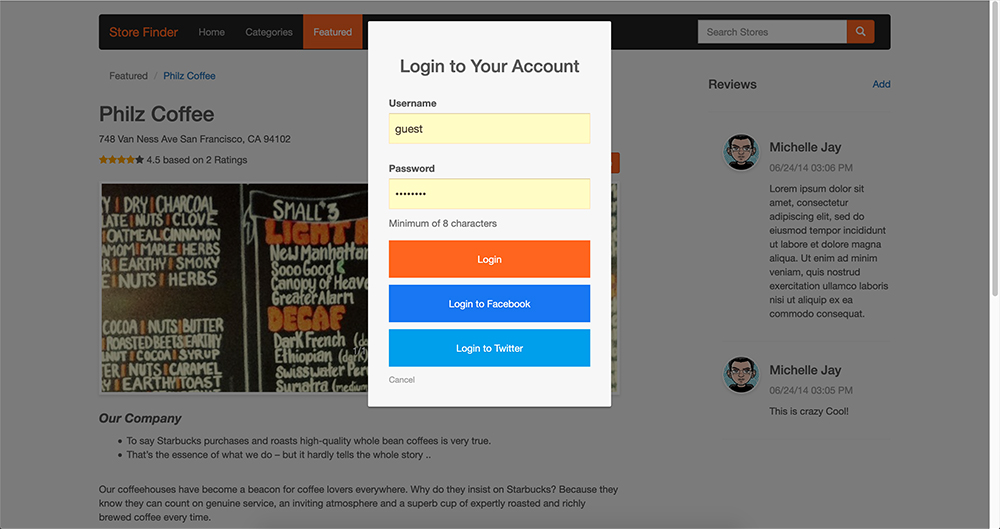The image size is (1000, 529).
Task: Open the Categories nav item
Action: pyautogui.click(x=269, y=32)
